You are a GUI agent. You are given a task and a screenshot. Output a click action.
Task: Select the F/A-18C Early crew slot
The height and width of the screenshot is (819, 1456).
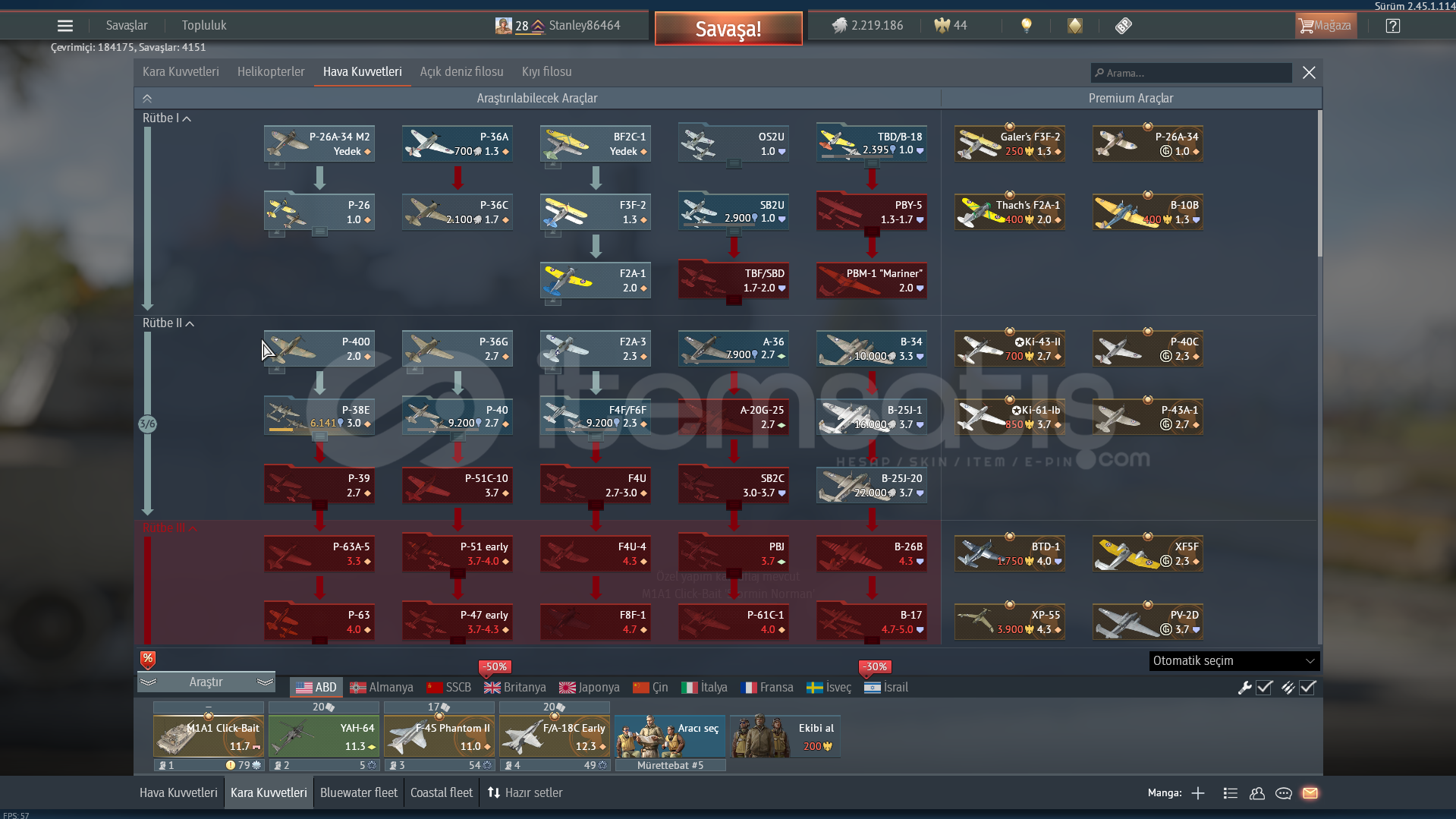(555, 736)
